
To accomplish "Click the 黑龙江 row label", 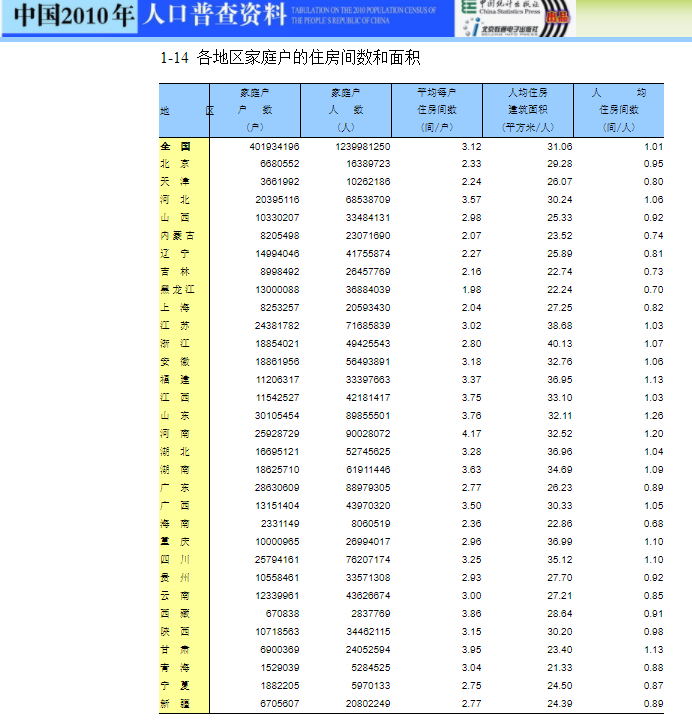I will click(x=177, y=290).
